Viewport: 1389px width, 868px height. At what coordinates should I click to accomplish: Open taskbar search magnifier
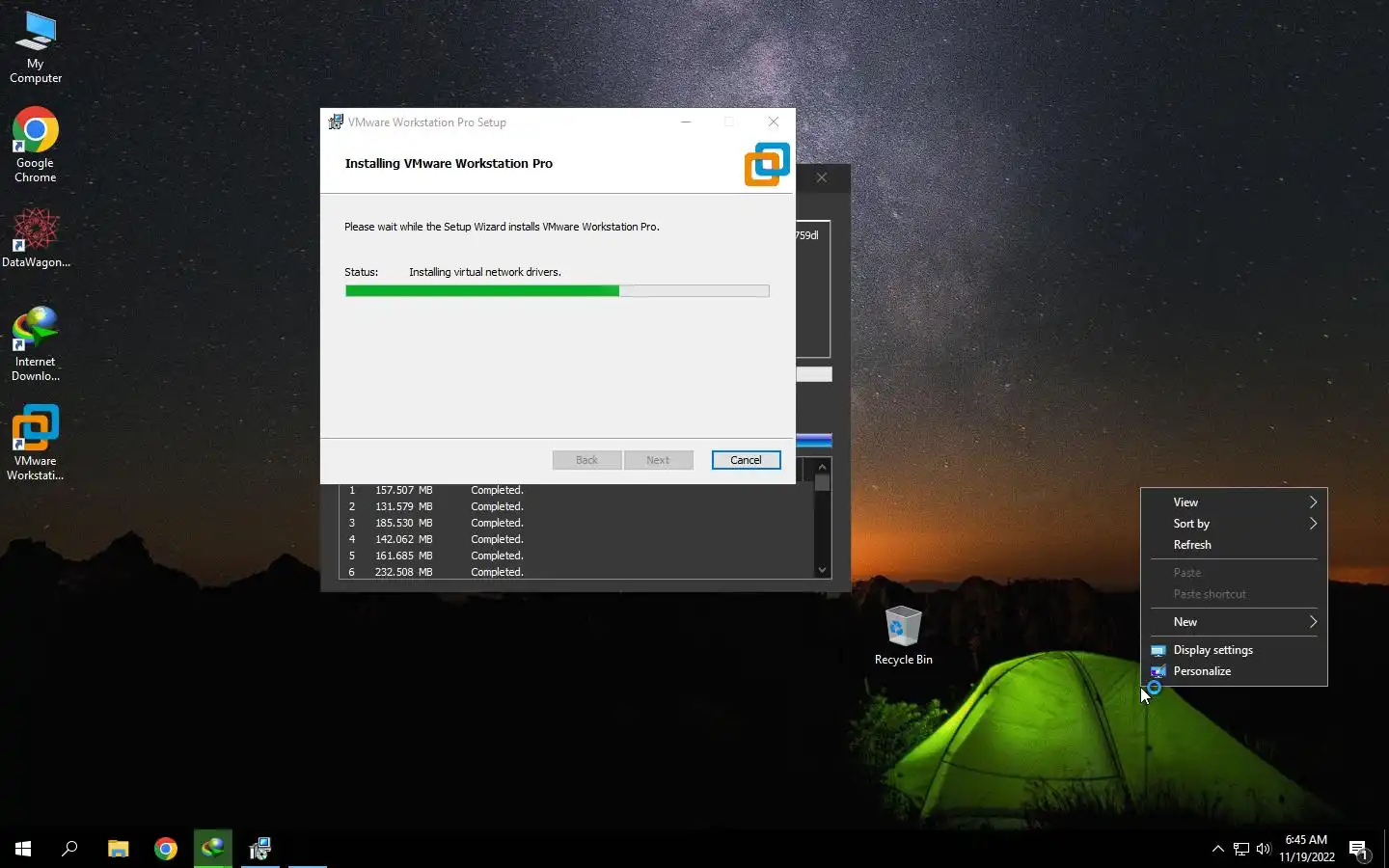pos(69,849)
